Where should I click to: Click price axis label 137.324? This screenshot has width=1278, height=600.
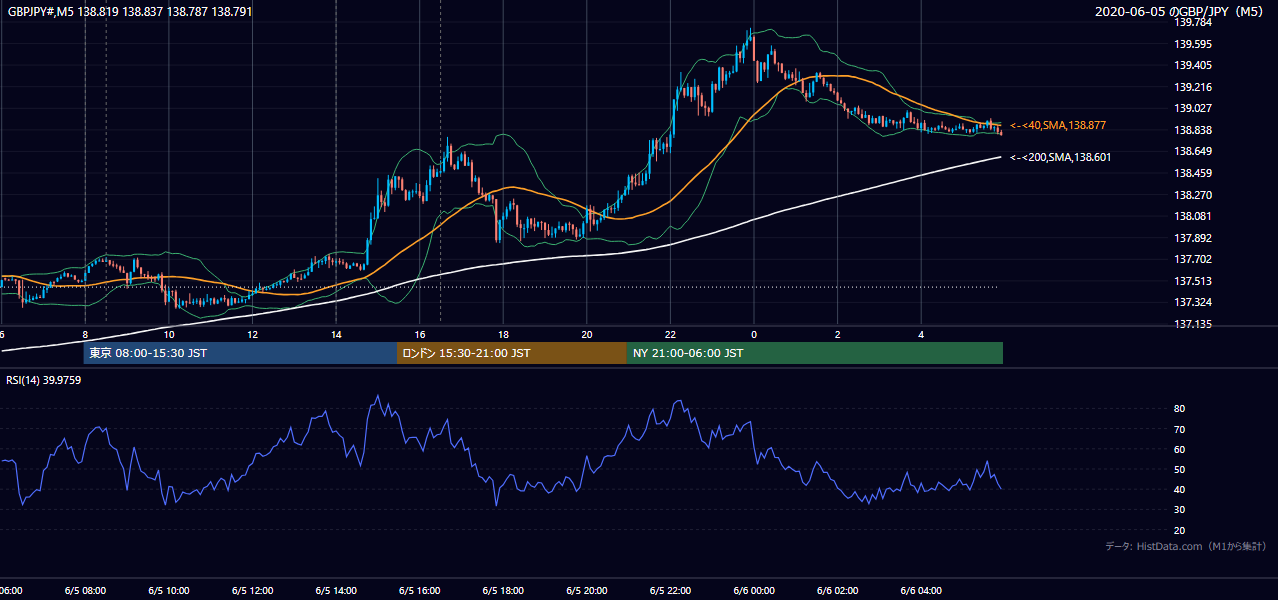tap(1192, 302)
